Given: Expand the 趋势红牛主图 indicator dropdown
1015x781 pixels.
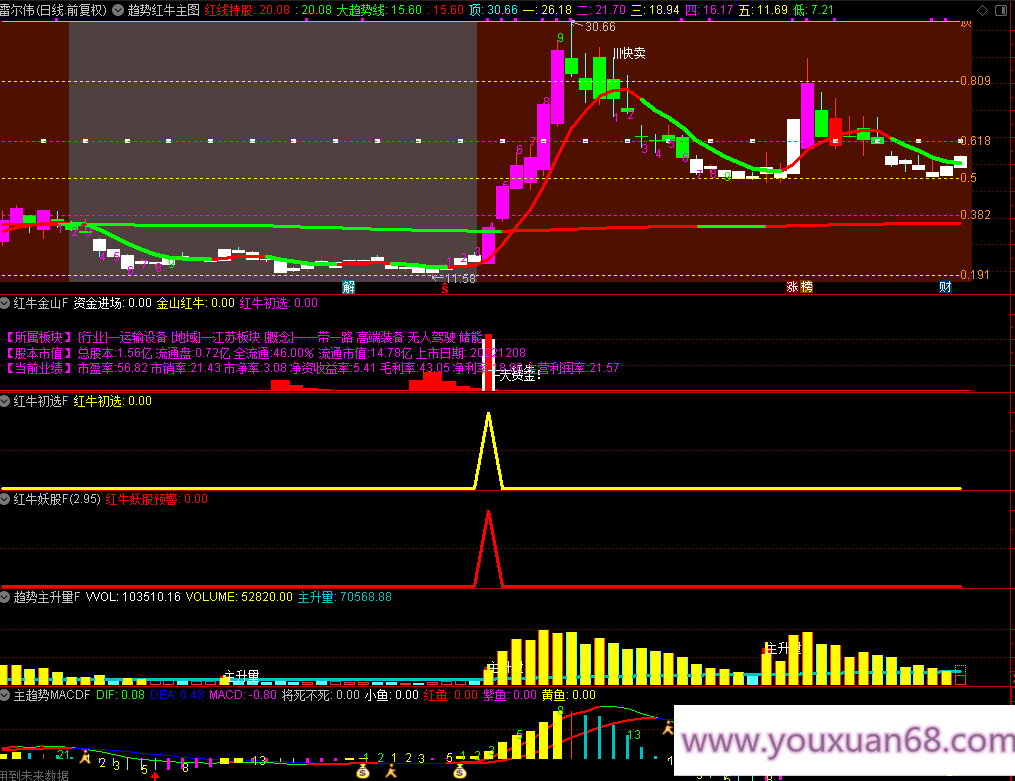Looking at the screenshot, I should tap(119, 10).
